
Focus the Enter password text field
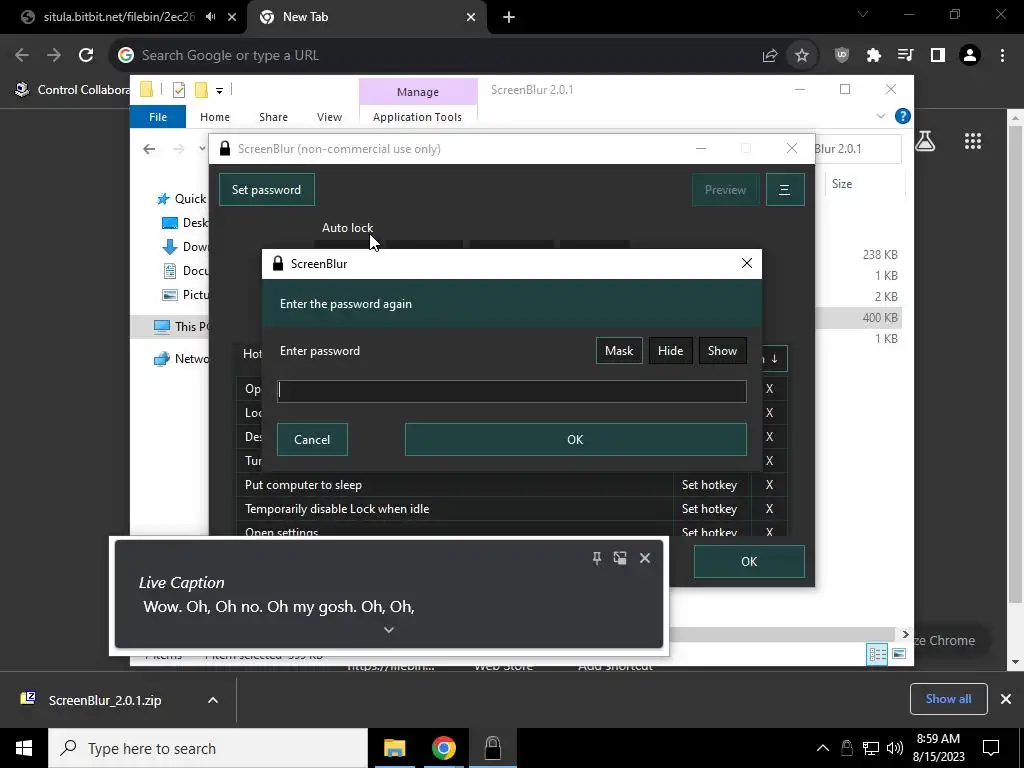point(511,391)
